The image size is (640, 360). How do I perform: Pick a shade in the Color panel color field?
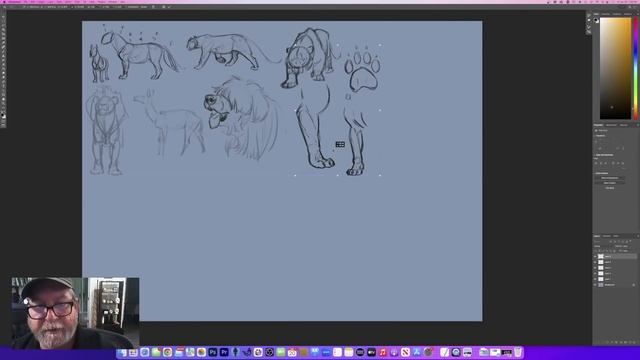tap(616, 68)
